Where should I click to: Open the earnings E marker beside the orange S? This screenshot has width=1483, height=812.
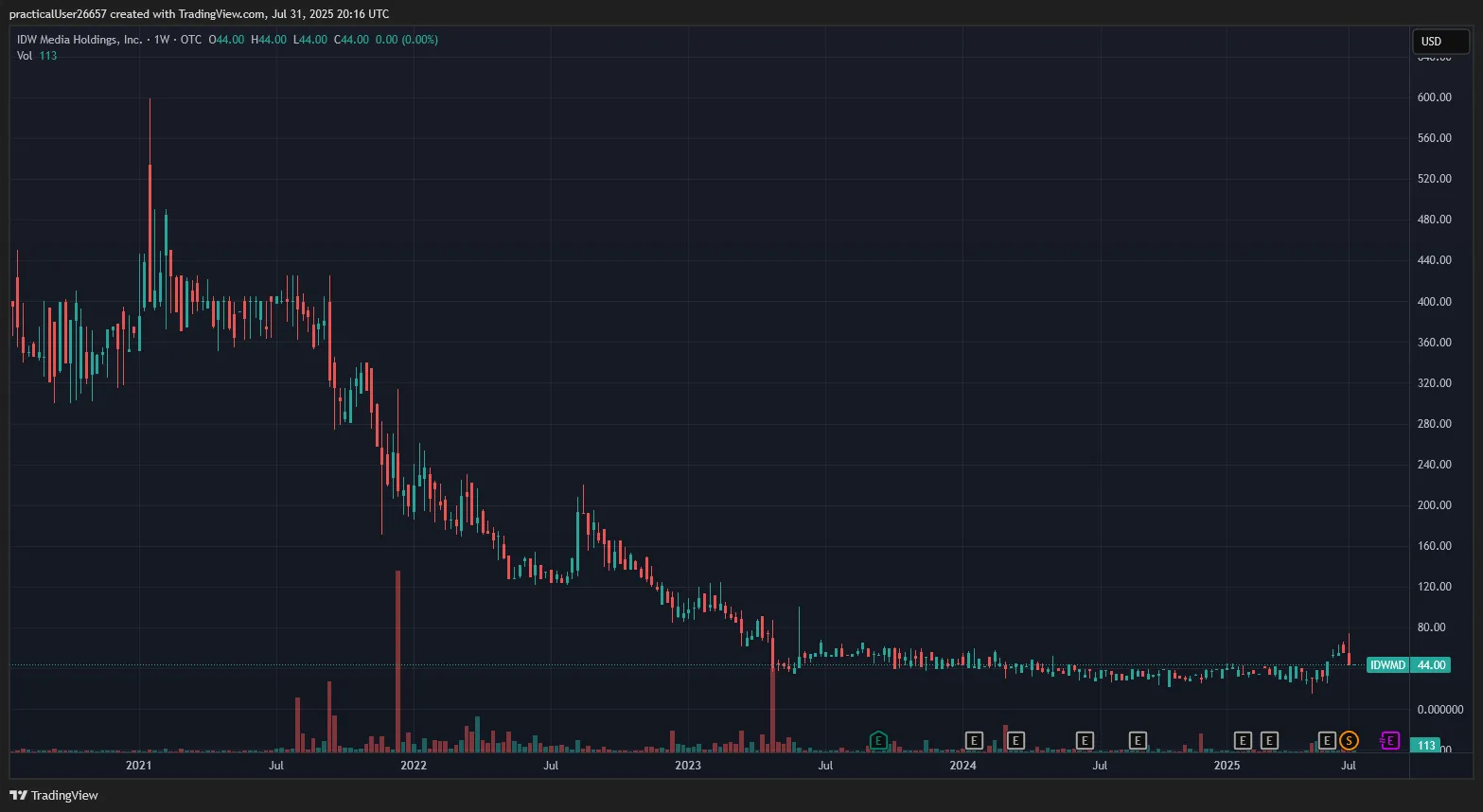click(1327, 740)
